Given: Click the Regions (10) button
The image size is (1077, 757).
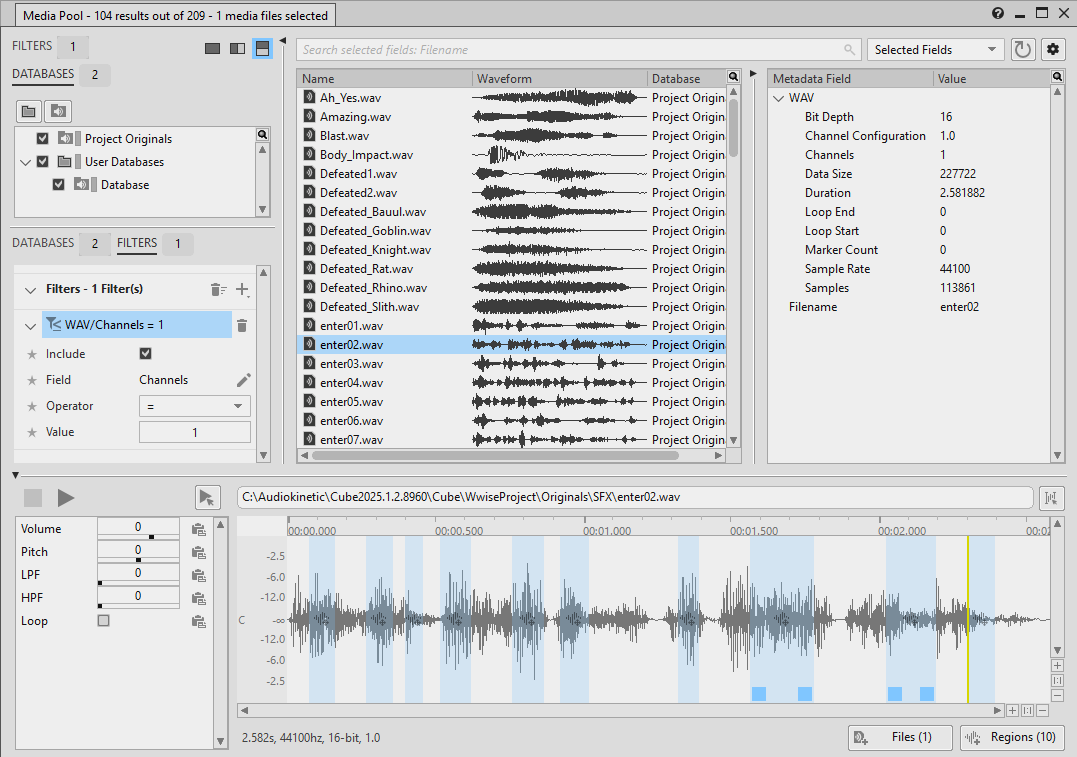Looking at the screenshot, I should point(1011,737).
